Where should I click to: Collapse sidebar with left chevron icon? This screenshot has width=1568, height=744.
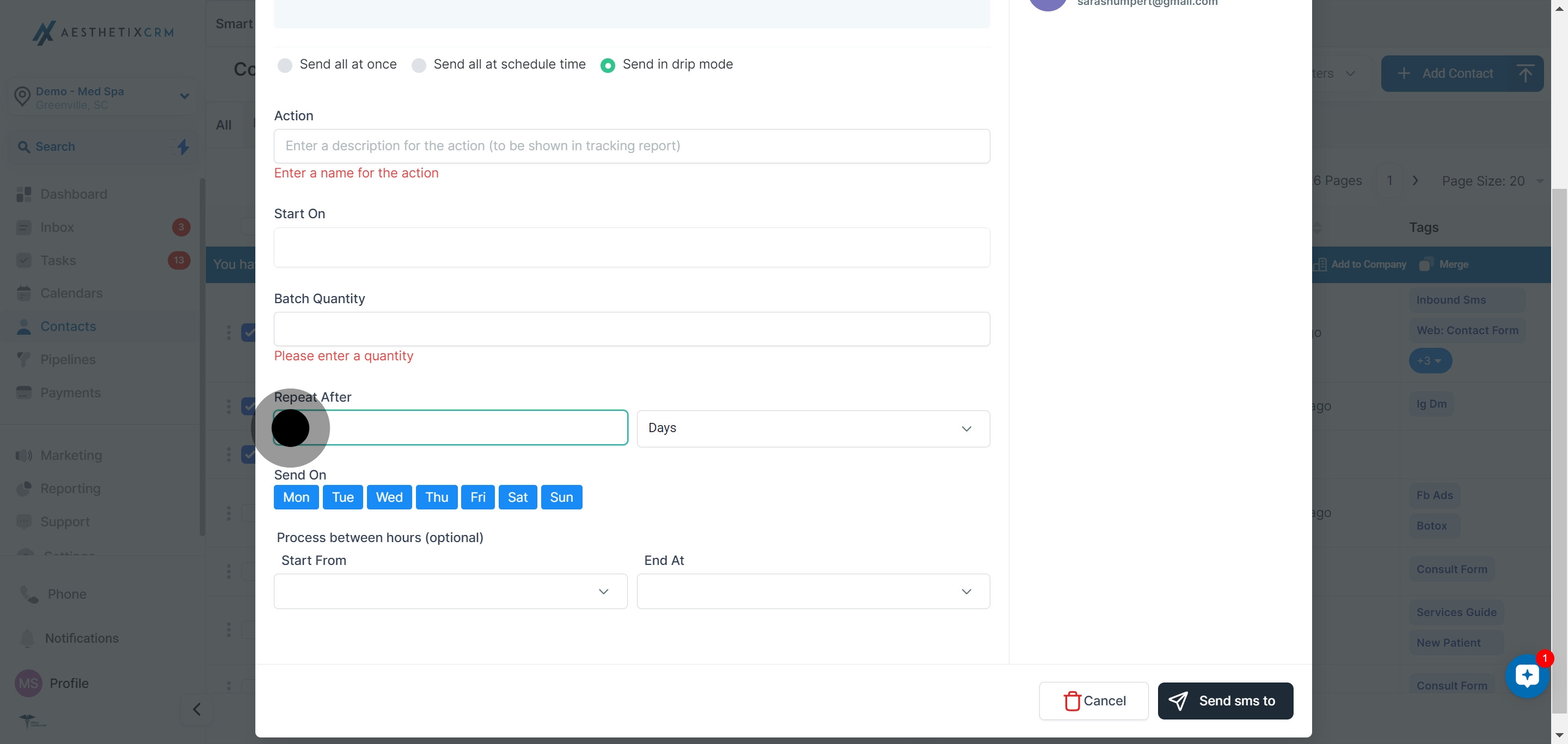(197, 709)
